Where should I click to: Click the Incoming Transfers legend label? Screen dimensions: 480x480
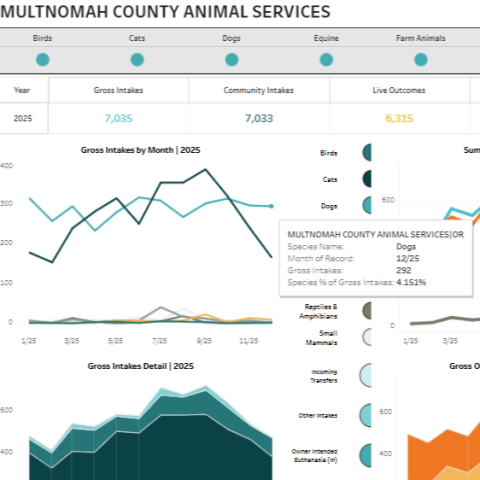click(x=324, y=376)
